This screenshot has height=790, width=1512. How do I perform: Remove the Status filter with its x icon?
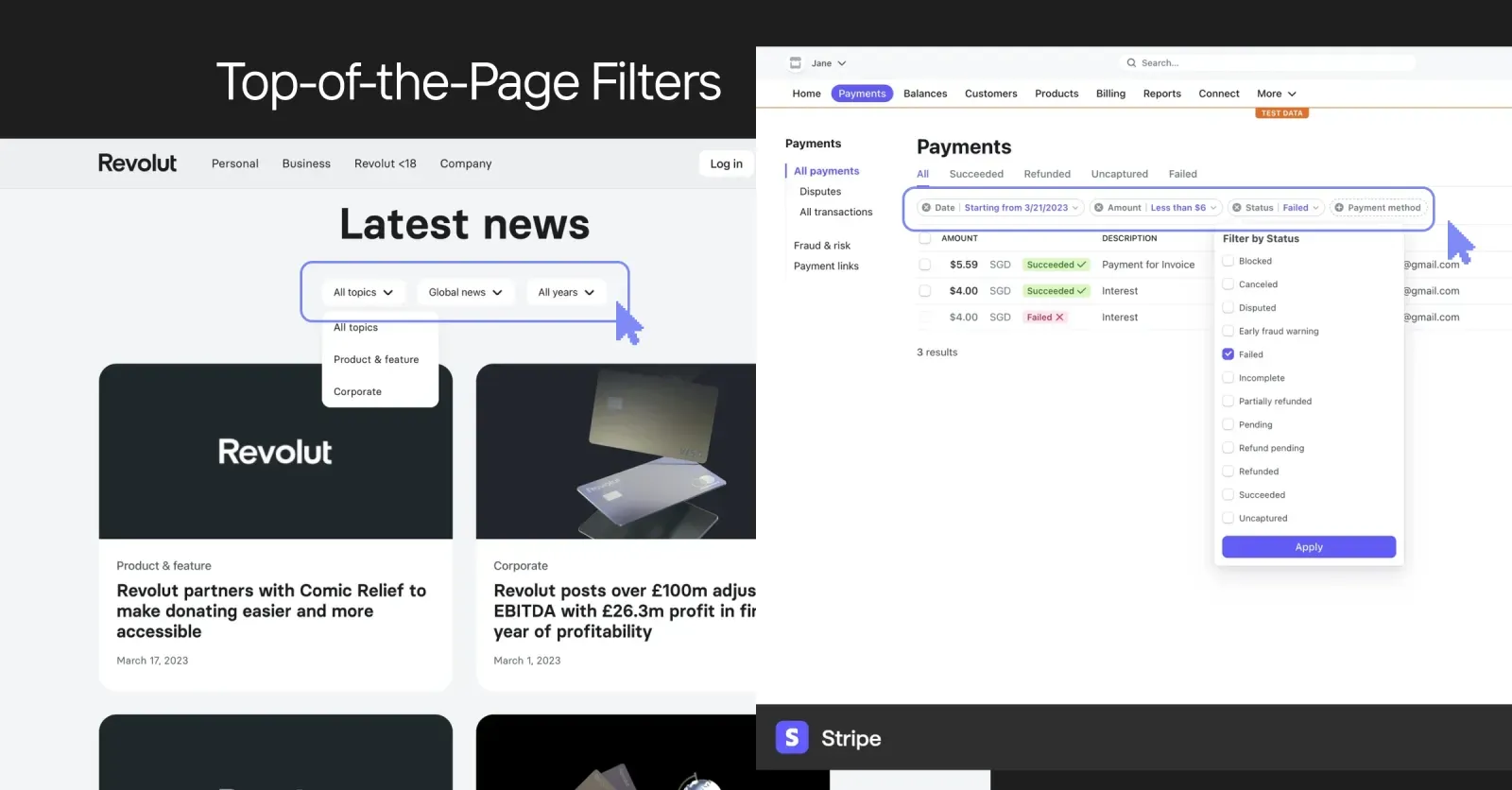tap(1237, 208)
